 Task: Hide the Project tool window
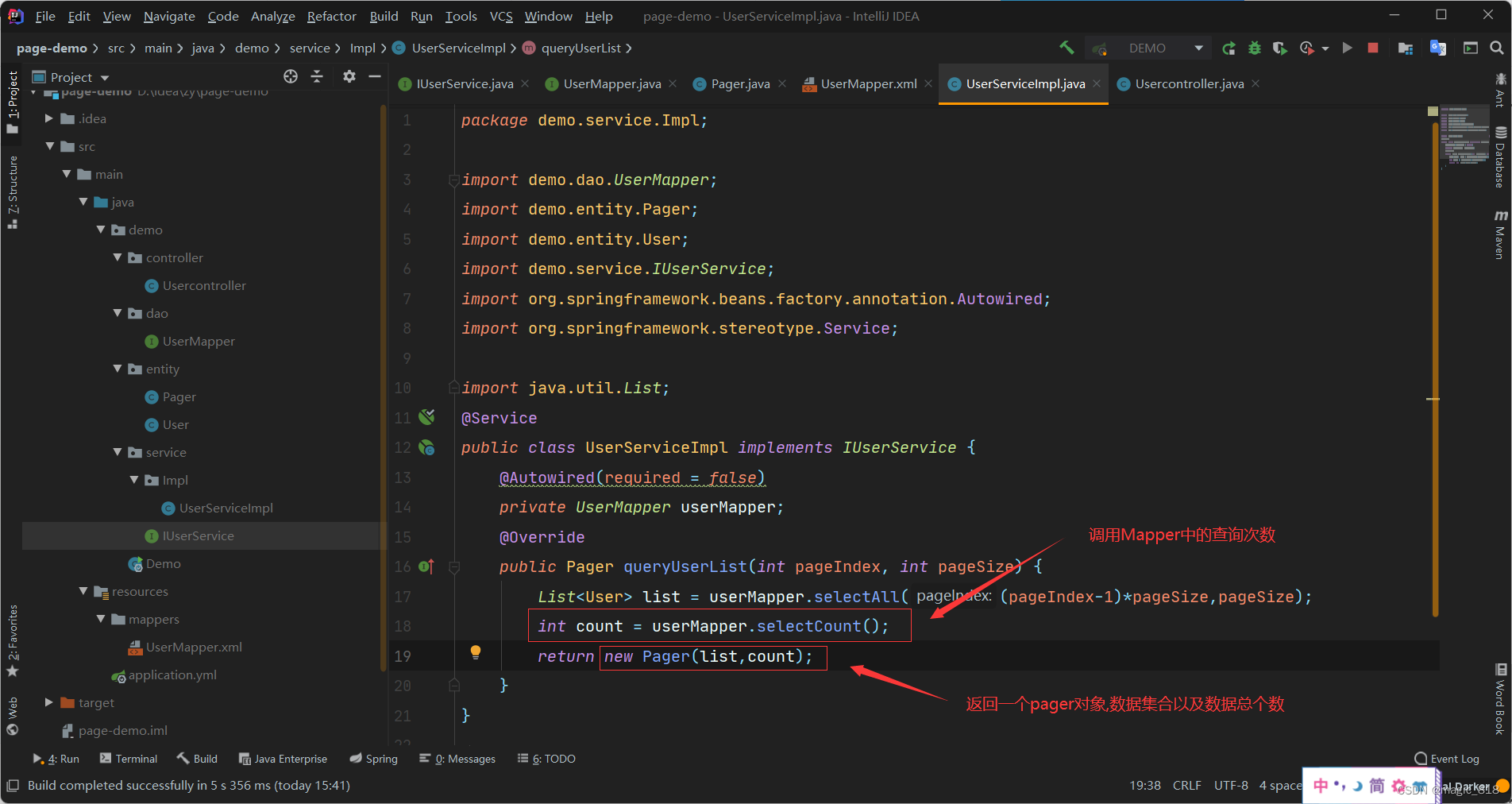375,76
